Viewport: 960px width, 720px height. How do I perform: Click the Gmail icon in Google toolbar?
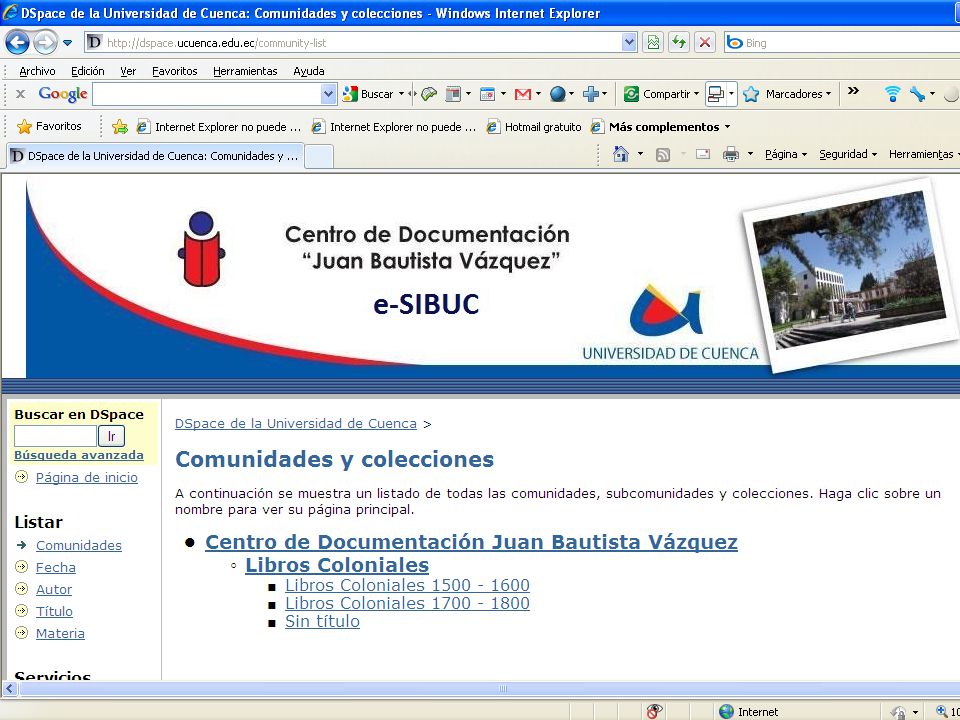pos(522,94)
